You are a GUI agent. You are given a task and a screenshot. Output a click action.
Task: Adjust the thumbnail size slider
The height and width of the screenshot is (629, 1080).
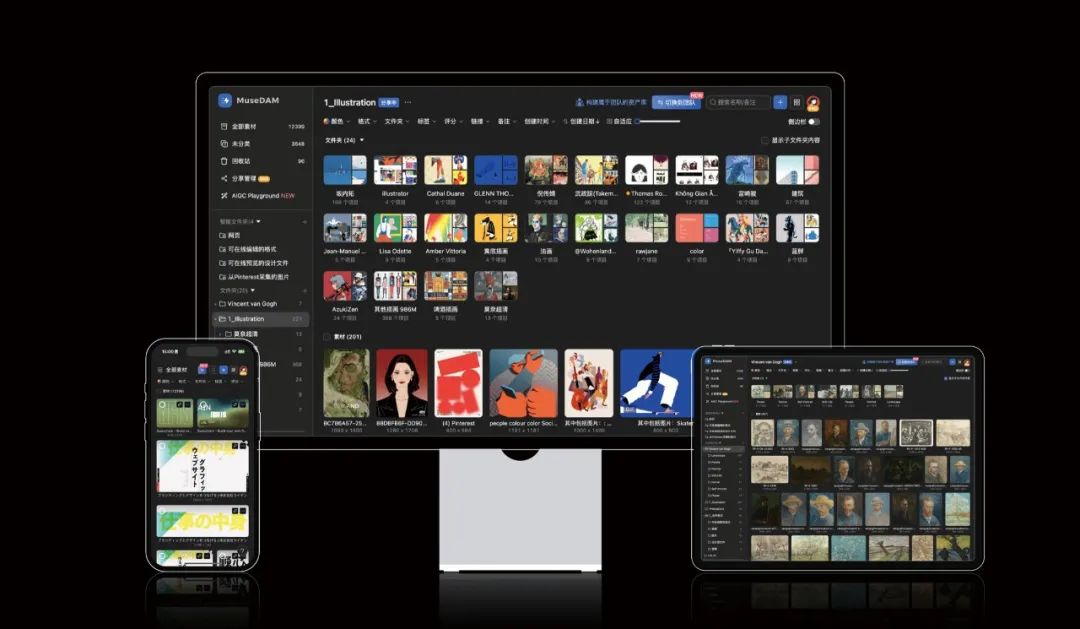click(658, 121)
